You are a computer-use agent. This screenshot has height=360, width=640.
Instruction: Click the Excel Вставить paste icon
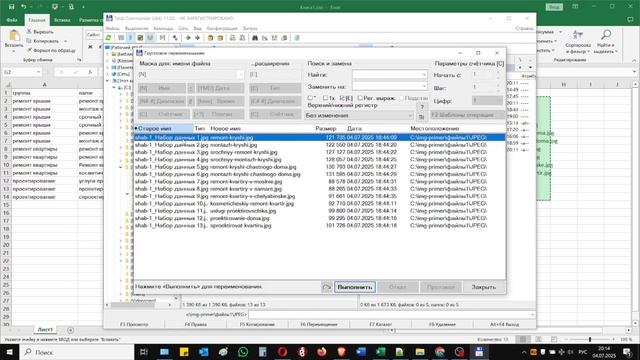(x=14, y=37)
